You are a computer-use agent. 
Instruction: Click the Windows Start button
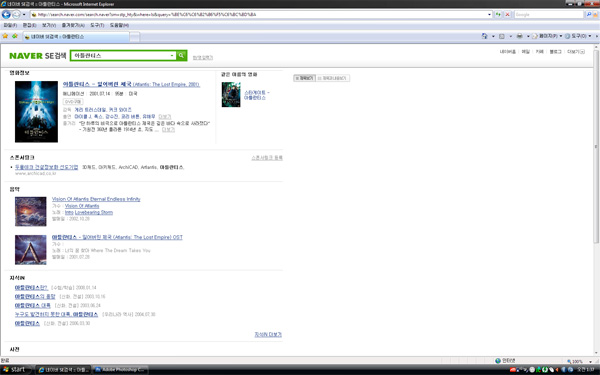pyautogui.click(x=15, y=370)
